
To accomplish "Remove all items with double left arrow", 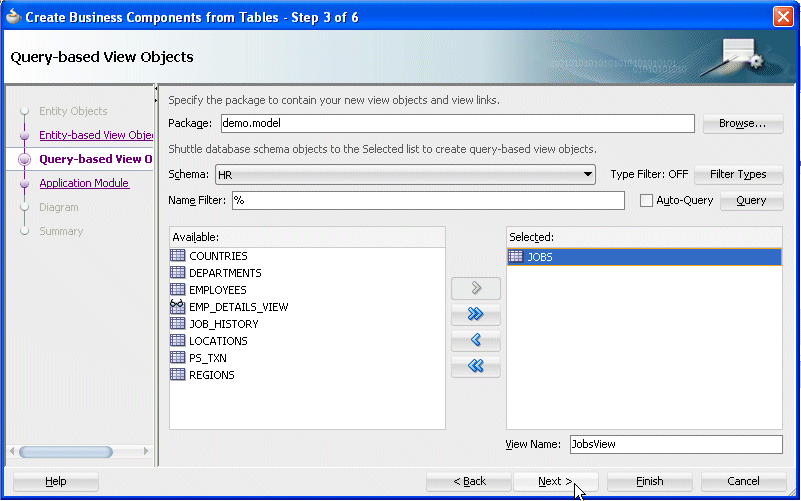I will (476, 366).
